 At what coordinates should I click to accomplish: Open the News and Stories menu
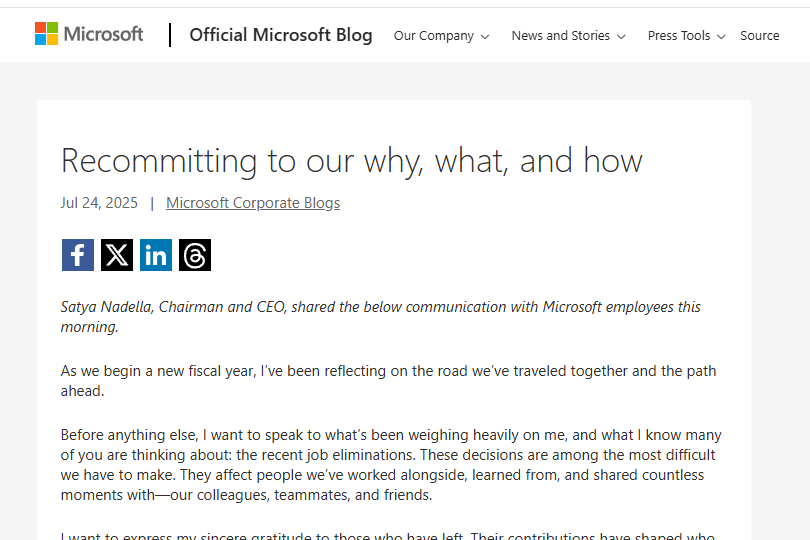tap(560, 36)
